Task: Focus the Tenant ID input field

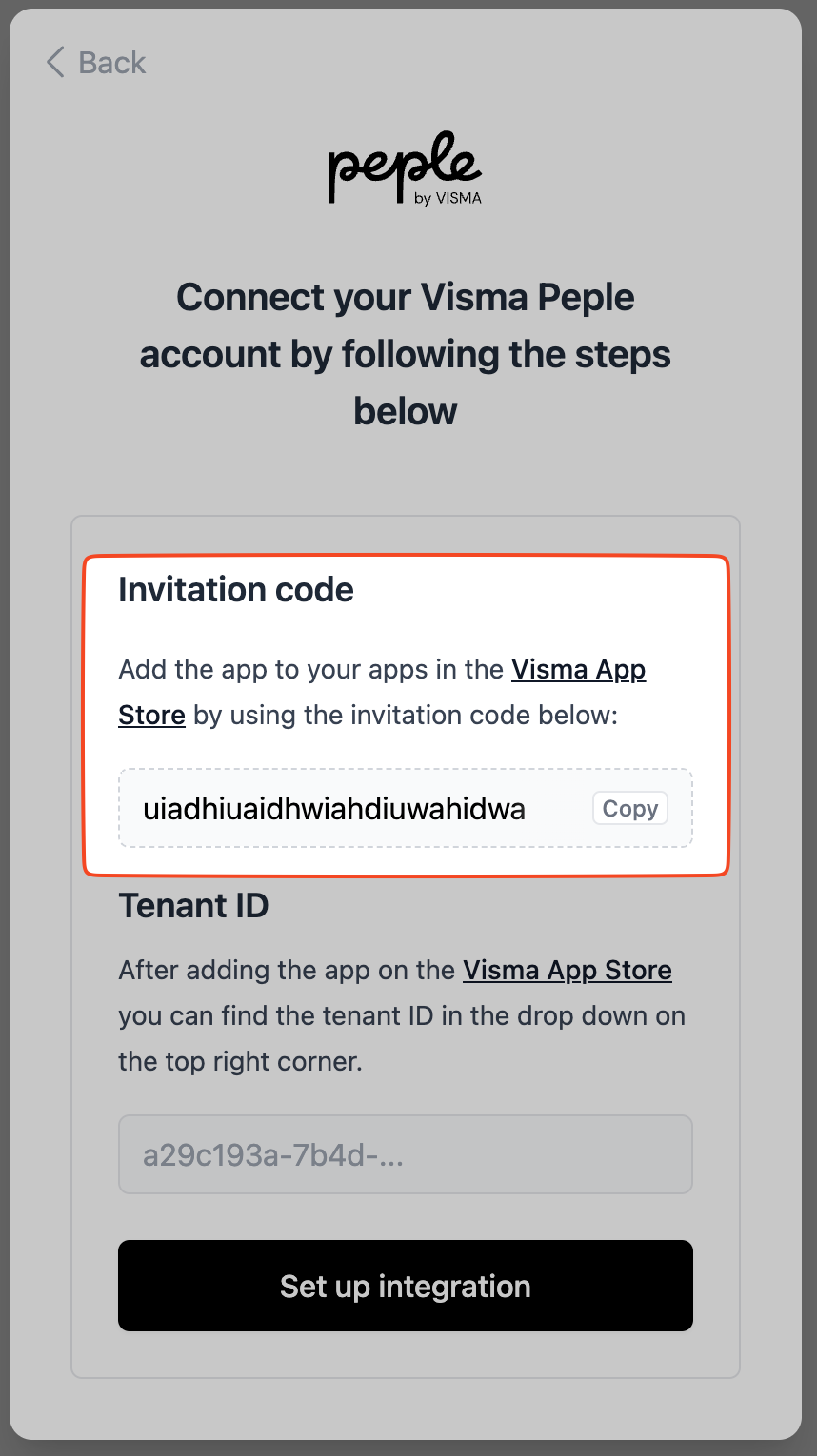Action: 406,1155
